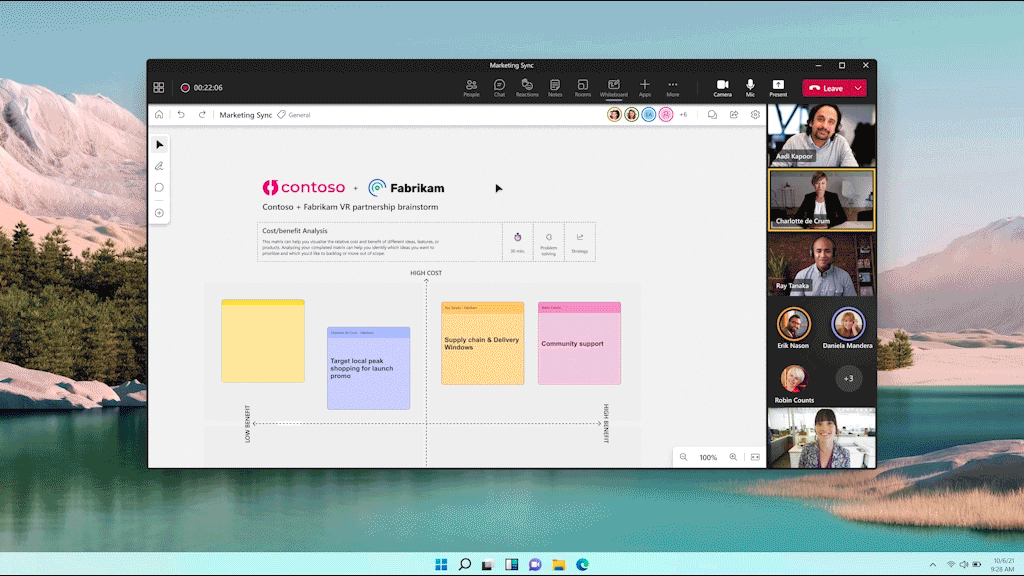
Task: Toggle the Mic mute
Action: point(750,88)
